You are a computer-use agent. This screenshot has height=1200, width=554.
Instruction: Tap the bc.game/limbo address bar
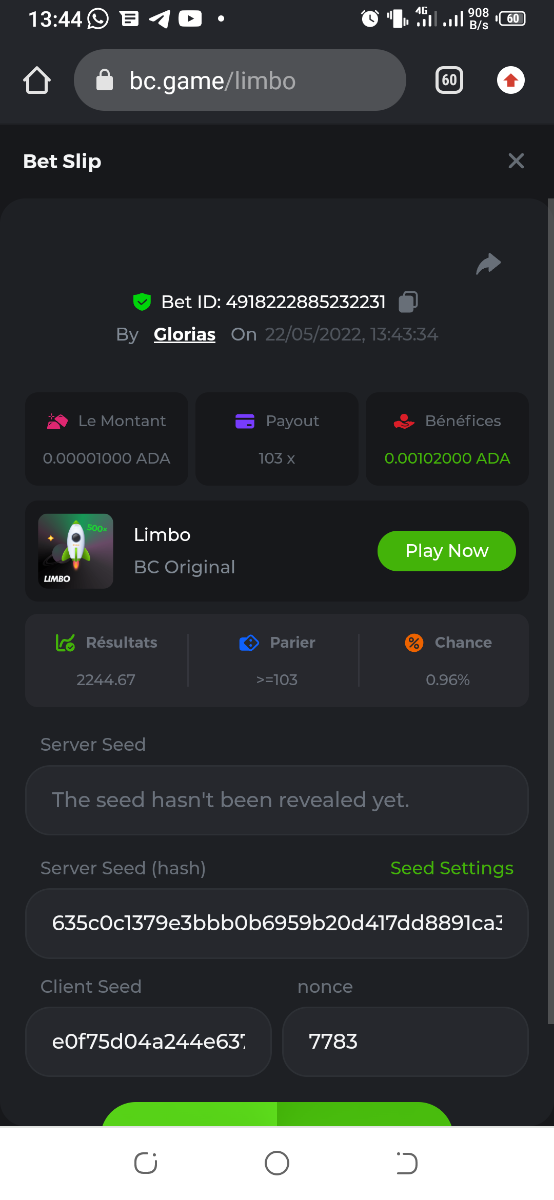point(240,81)
